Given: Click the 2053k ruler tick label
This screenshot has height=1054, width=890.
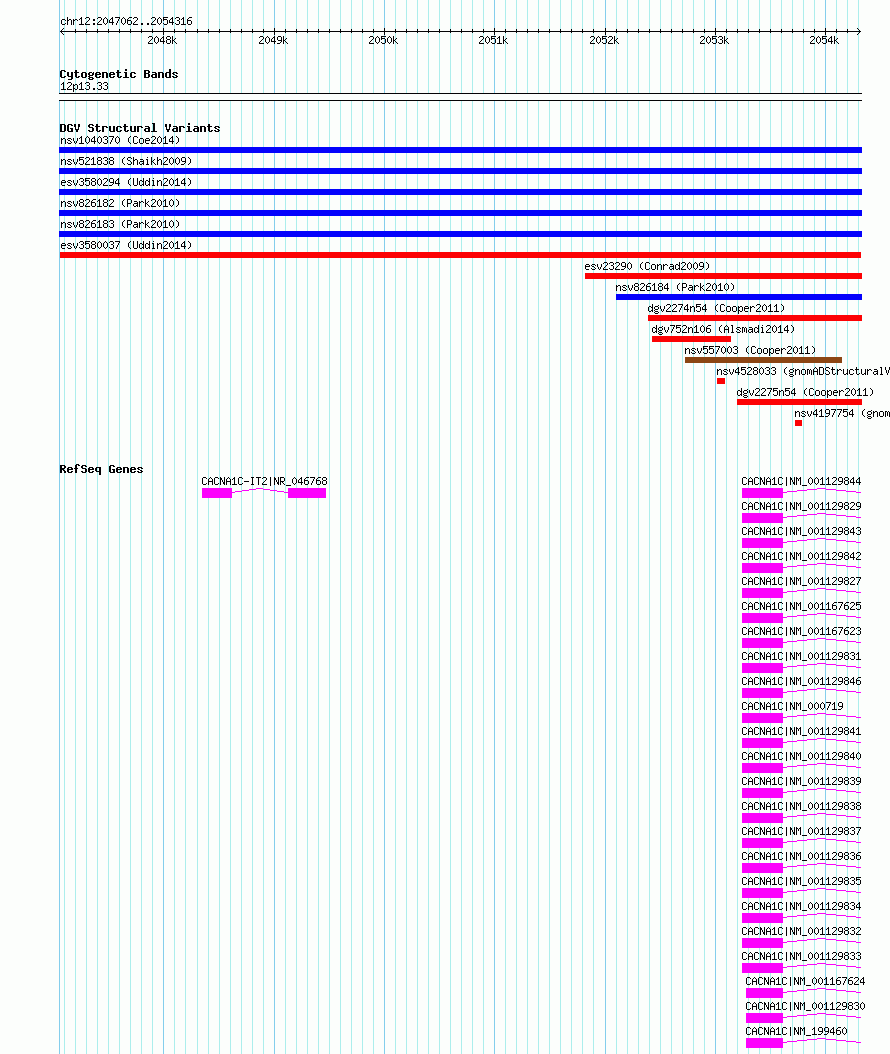Looking at the screenshot, I should pyautogui.click(x=714, y=40).
